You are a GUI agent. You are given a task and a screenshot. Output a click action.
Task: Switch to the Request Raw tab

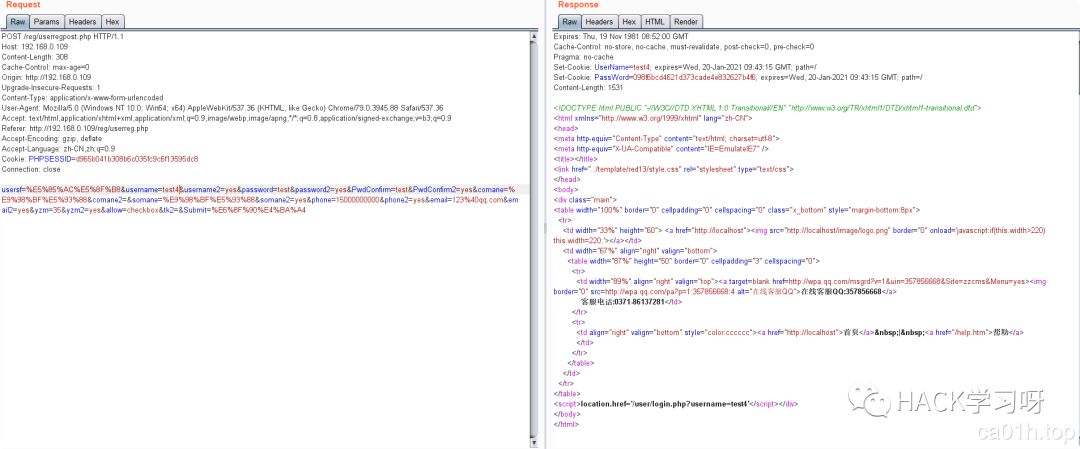17,21
